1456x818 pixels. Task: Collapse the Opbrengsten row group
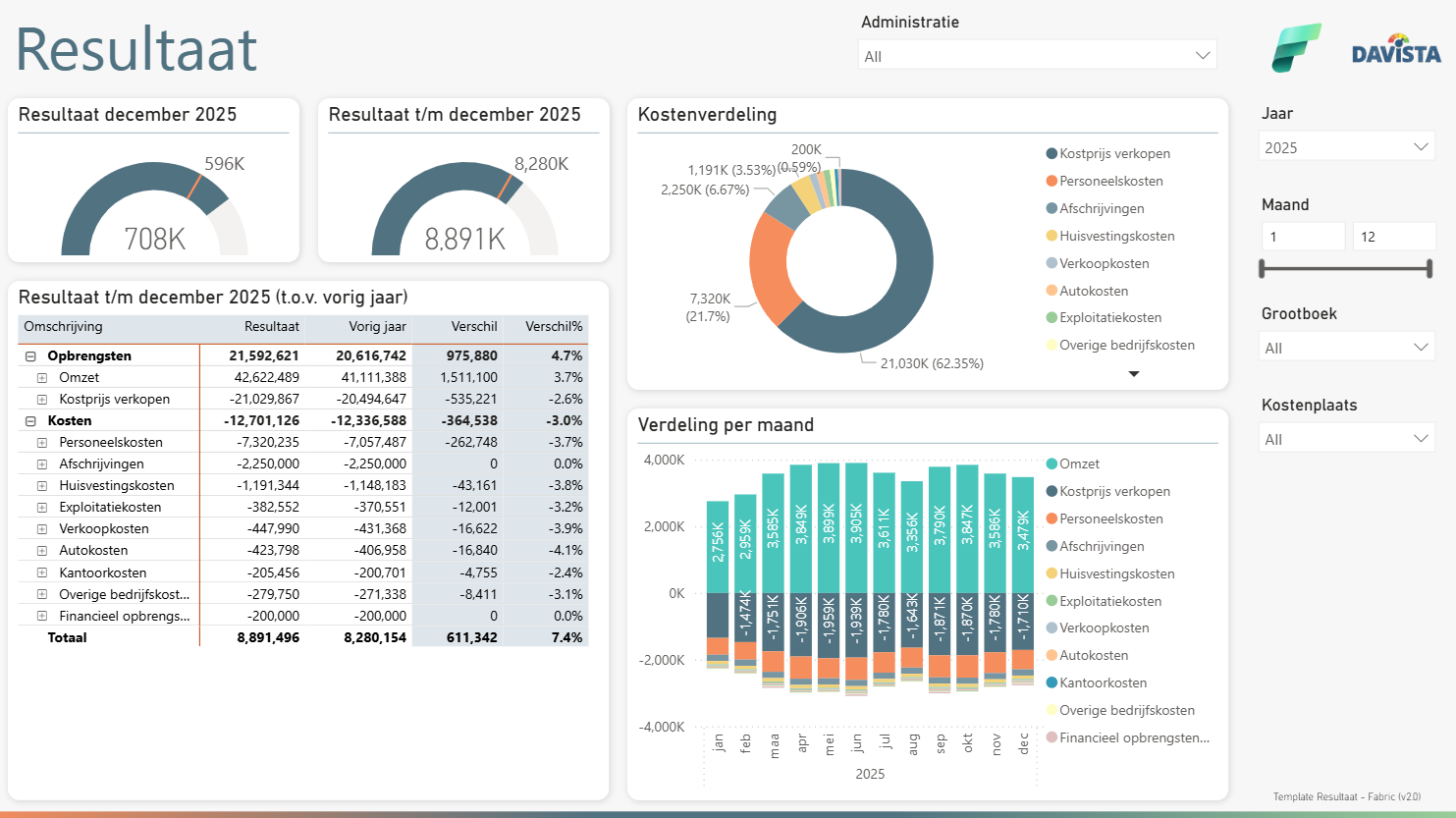[30, 356]
